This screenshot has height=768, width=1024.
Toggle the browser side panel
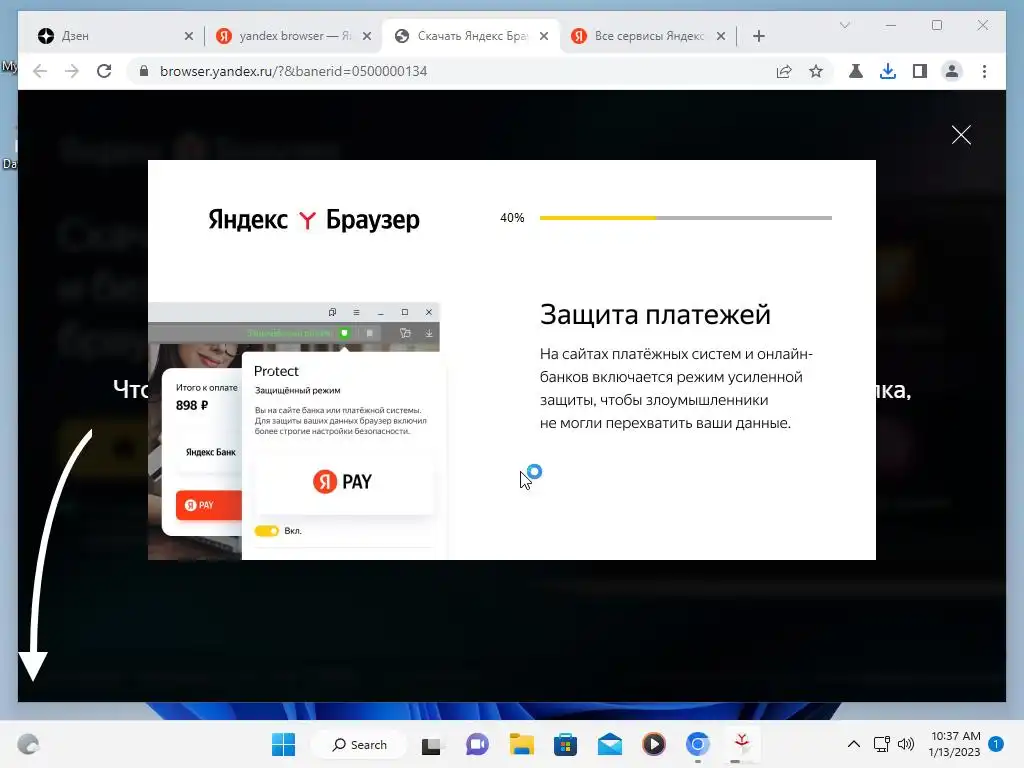pyautogui.click(x=920, y=71)
